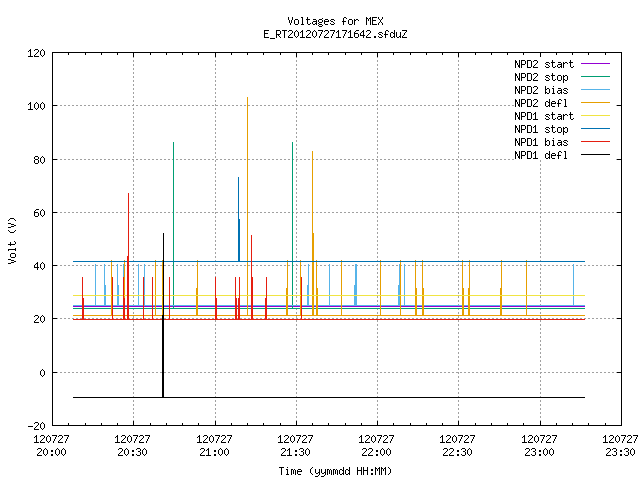This screenshot has height=480, width=640.
Task: Click the x-axis tick label 120727 20:30
Action: (132, 446)
